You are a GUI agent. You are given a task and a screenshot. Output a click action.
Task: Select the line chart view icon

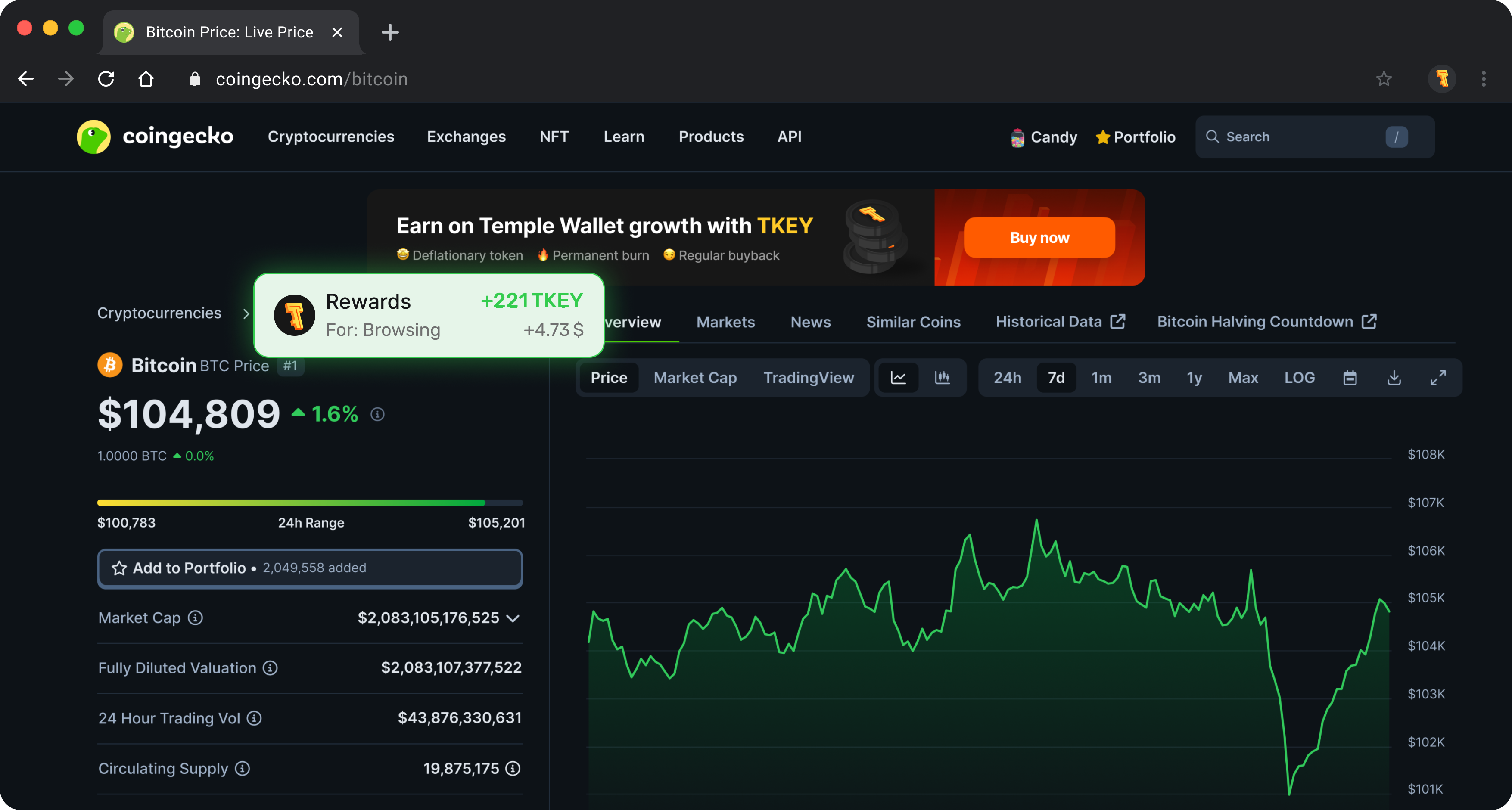(898, 377)
